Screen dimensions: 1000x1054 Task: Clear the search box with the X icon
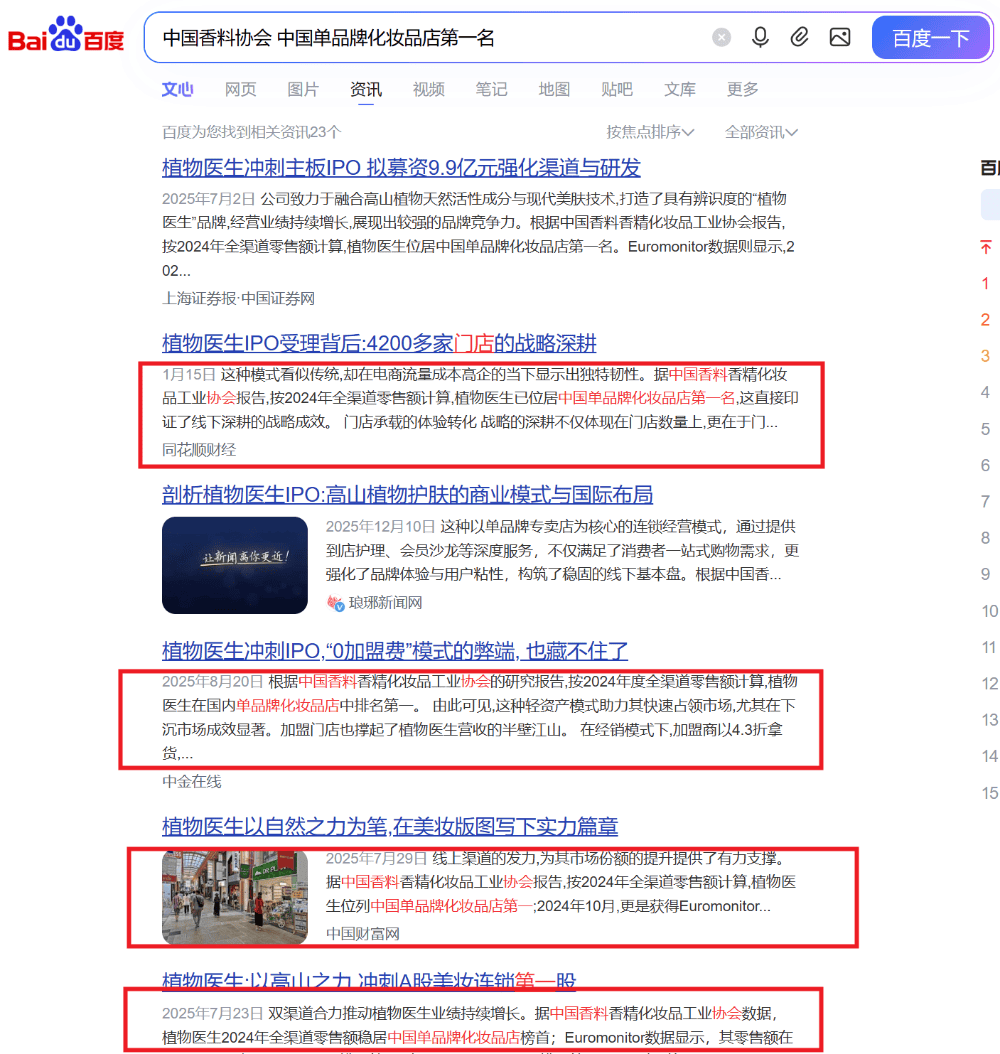click(x=721, y=37)
